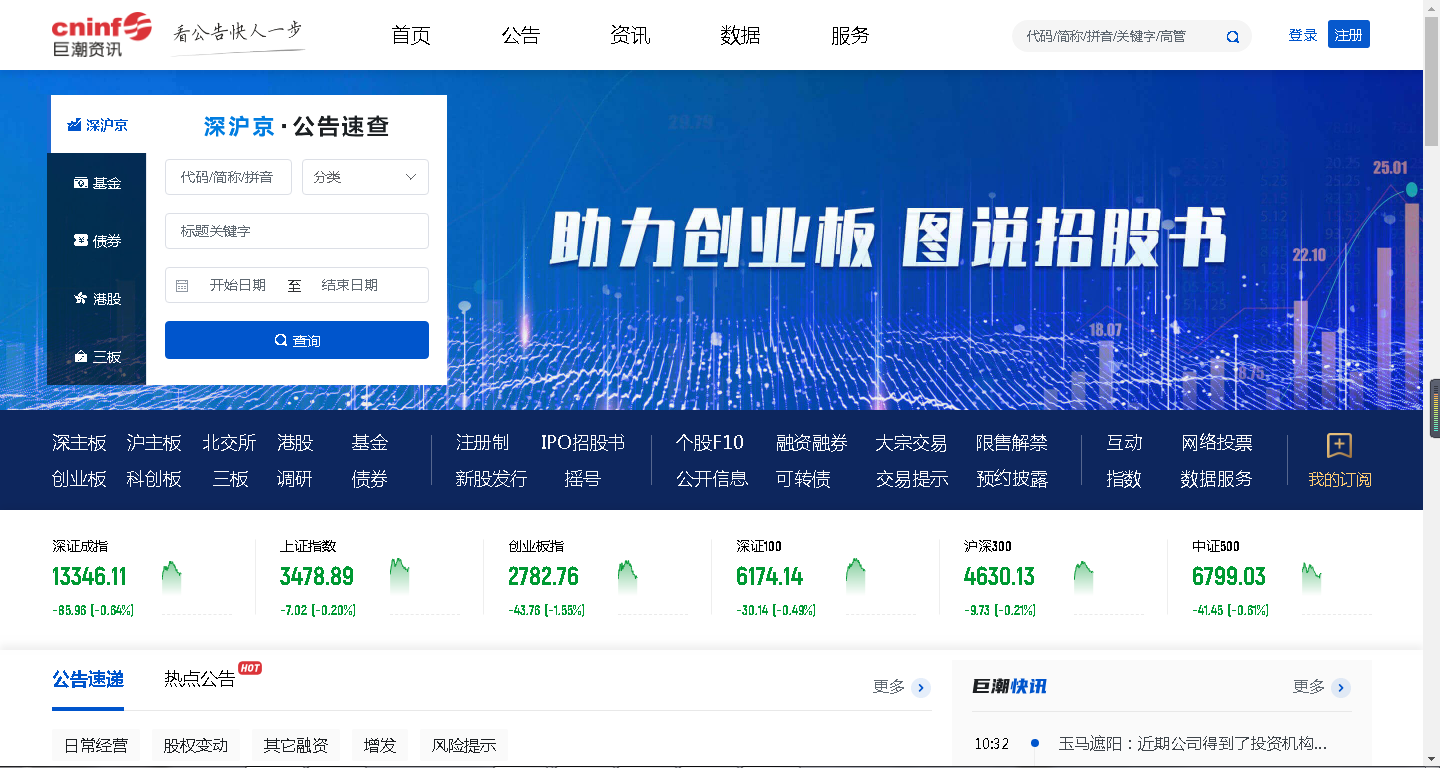Focus the 代码/简称/拼音 input in quick search
Viewport: 1440px width, 768px height.
tap(228, 177)
